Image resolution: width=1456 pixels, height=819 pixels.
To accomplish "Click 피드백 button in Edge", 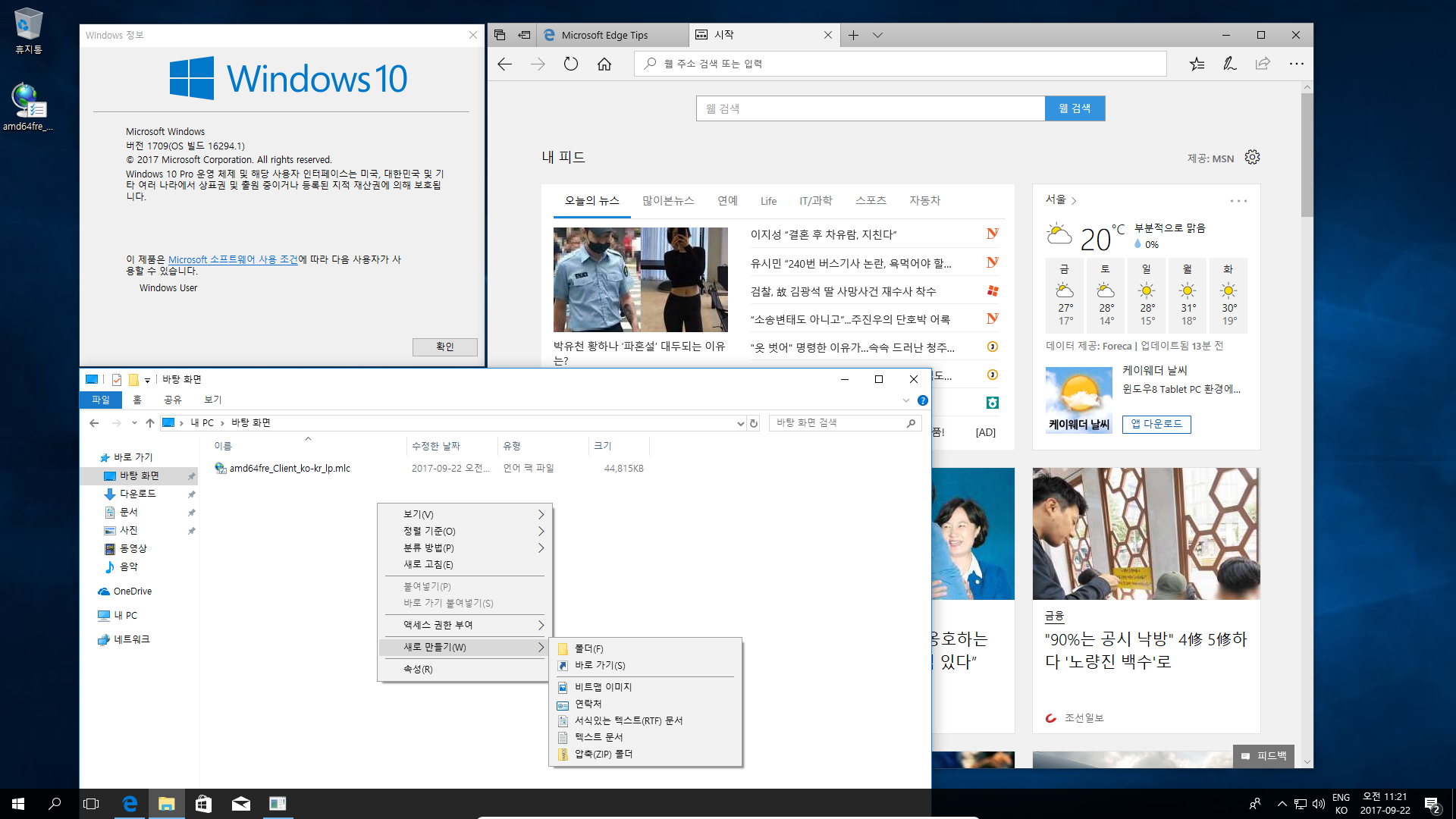I will (1263, 755).
